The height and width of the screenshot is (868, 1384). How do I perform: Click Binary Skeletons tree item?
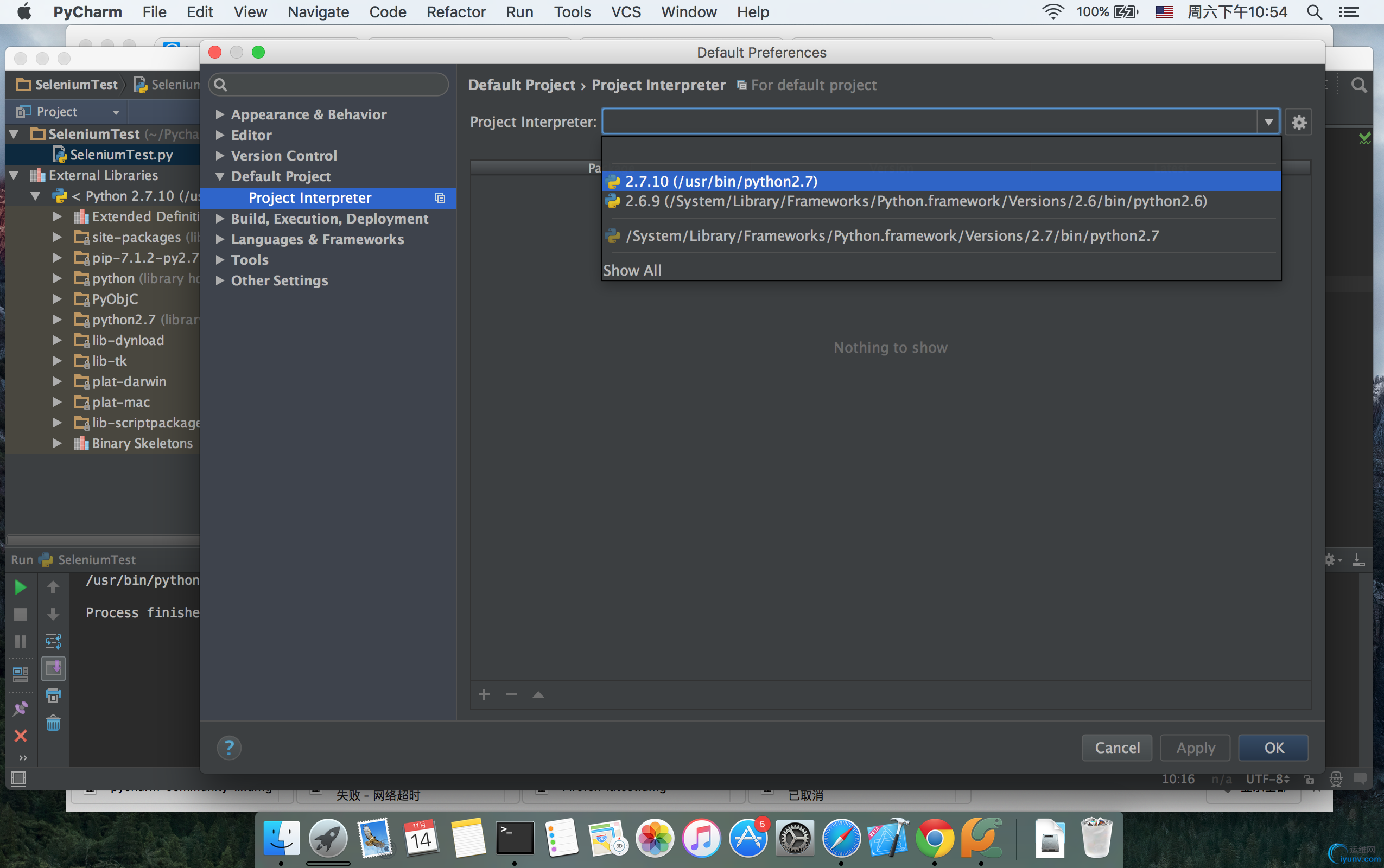point(142,443)
